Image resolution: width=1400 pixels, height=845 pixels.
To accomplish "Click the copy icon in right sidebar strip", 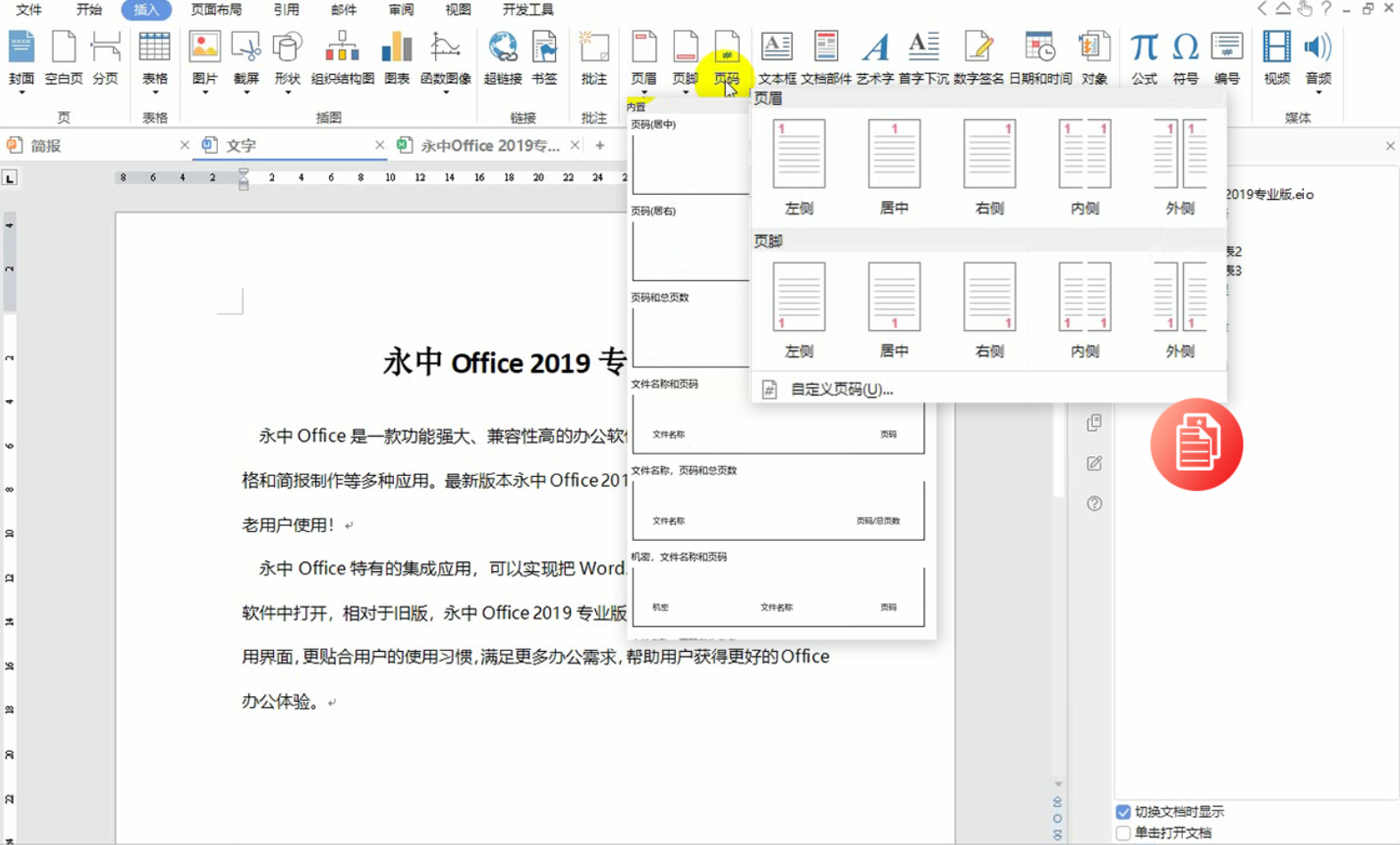I will [x=1094, y=422].
